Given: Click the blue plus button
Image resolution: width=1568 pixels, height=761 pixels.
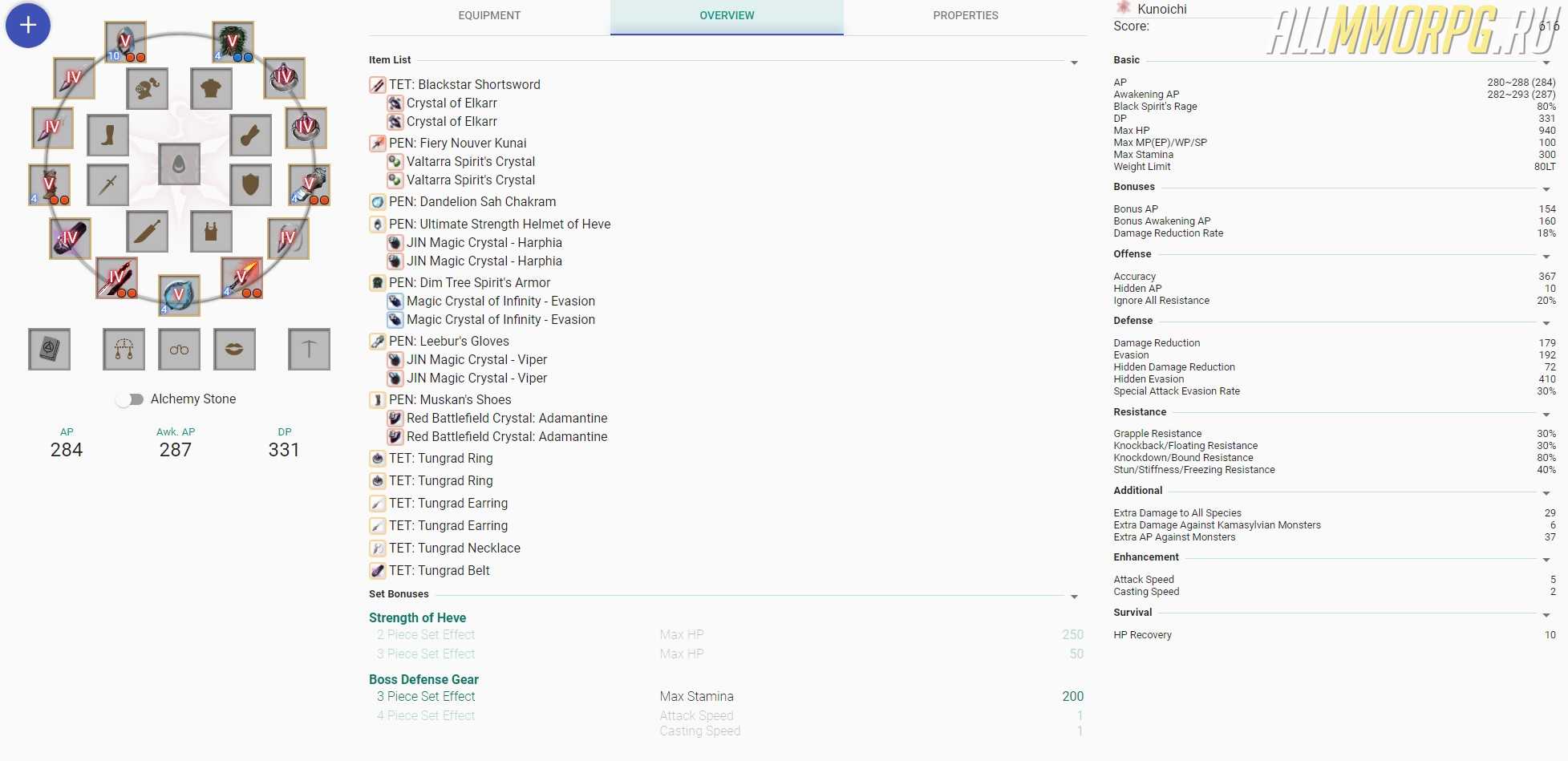Looking at the screenshot, I should [x=28, y=25].
